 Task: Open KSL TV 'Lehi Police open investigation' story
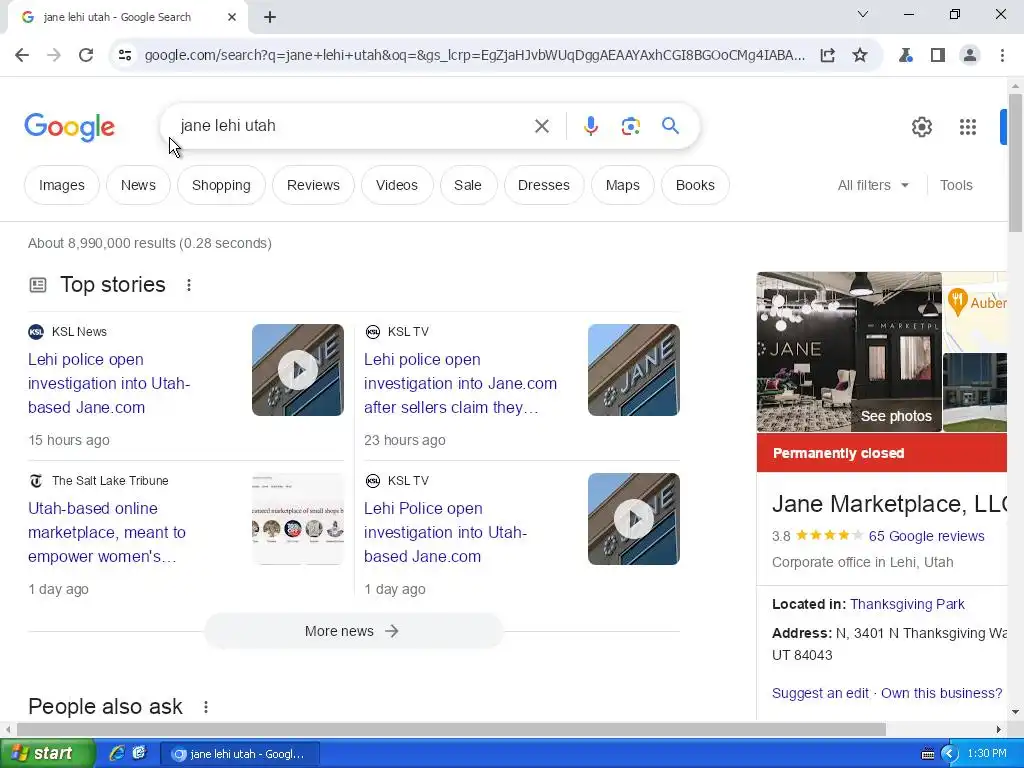445,532
